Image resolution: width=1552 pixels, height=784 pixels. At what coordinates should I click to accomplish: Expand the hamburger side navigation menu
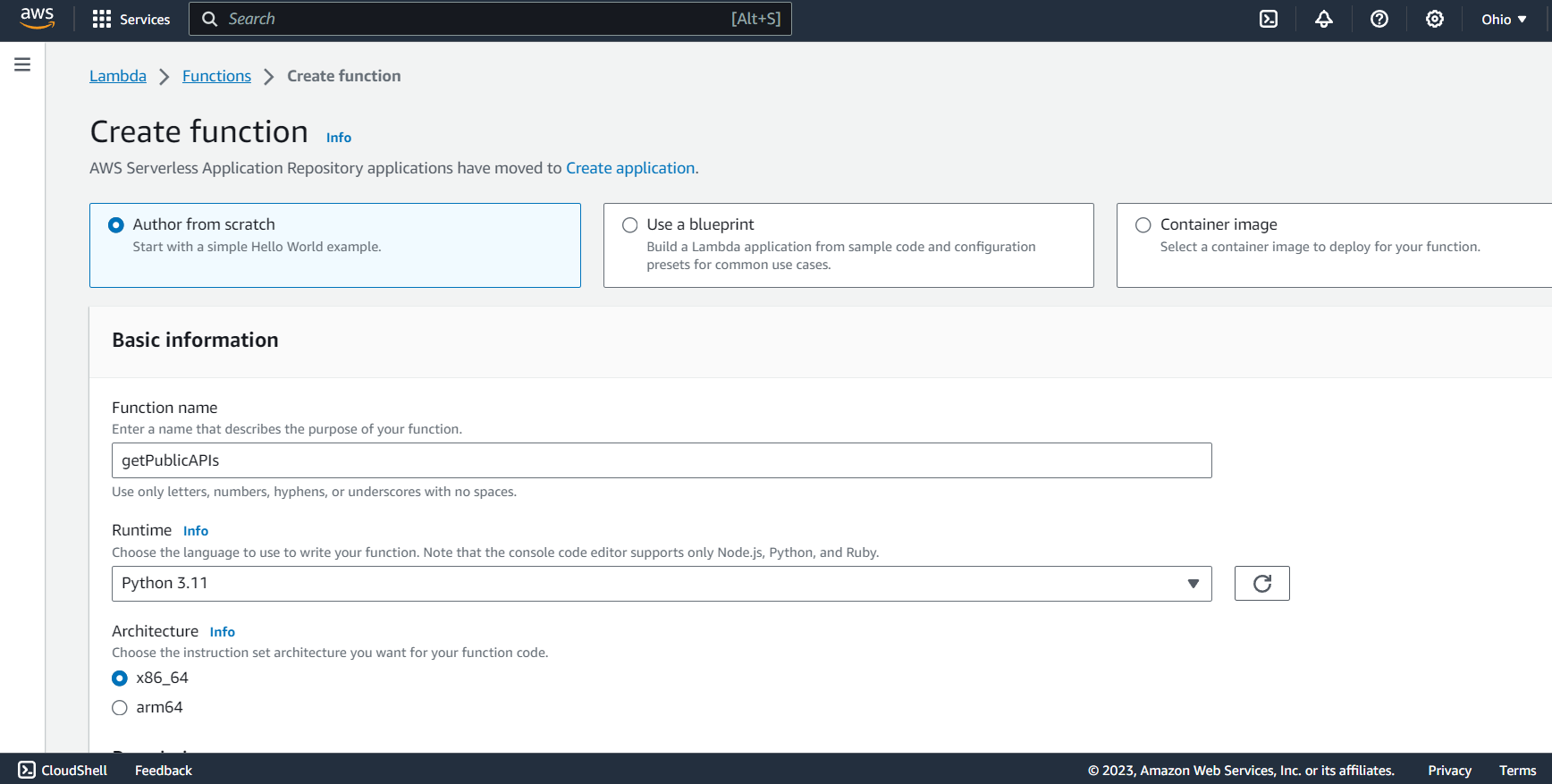coord(22,64)
